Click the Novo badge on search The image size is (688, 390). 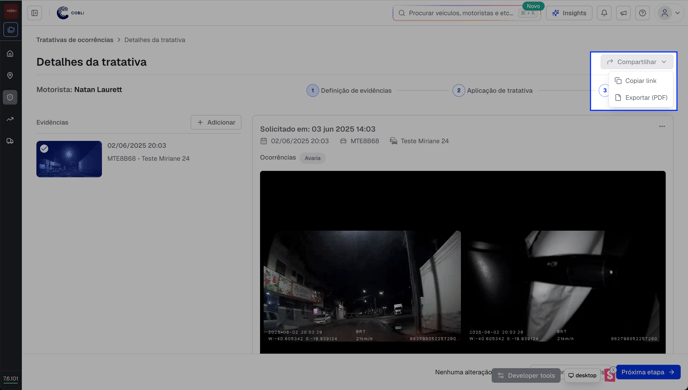tap(533, 6)
